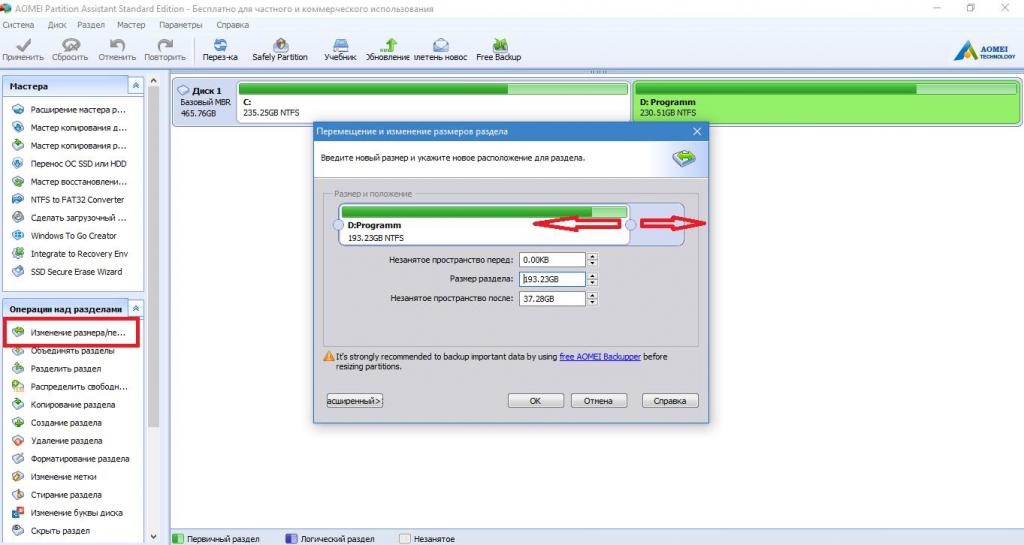The image size is (1024, 545).
Task: Open Сделать загрузочный диск wizard
Action: coord(69,218)
